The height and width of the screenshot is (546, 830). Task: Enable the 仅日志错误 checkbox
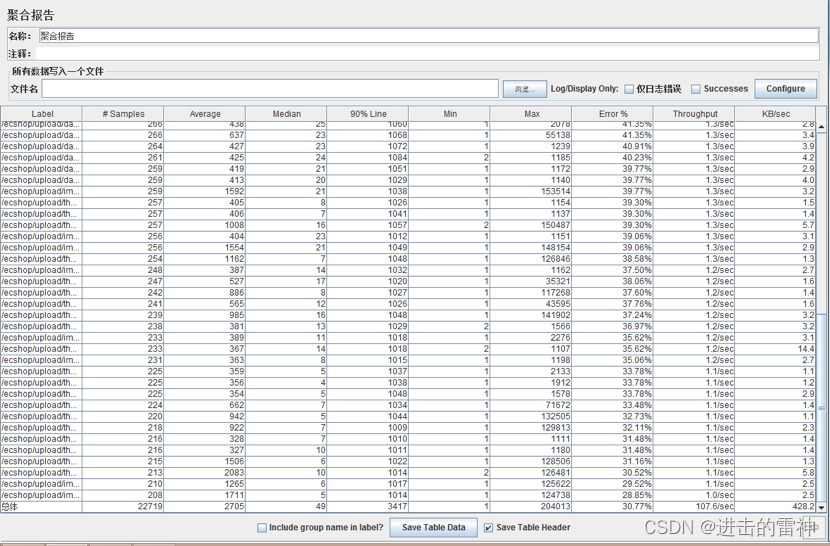pos(629,89)
